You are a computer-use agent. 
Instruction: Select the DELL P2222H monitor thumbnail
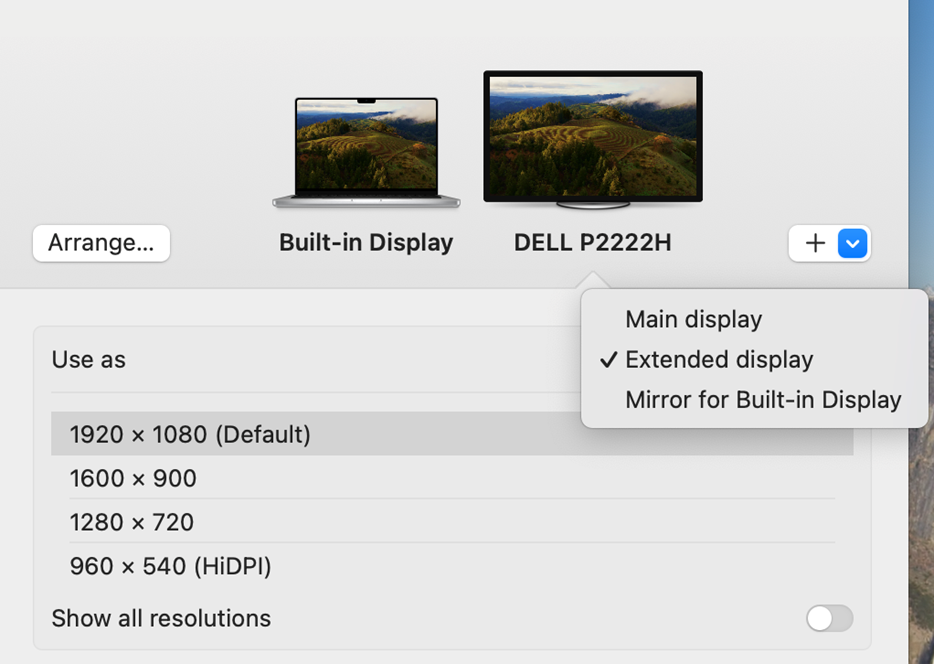tap(592, 137)
